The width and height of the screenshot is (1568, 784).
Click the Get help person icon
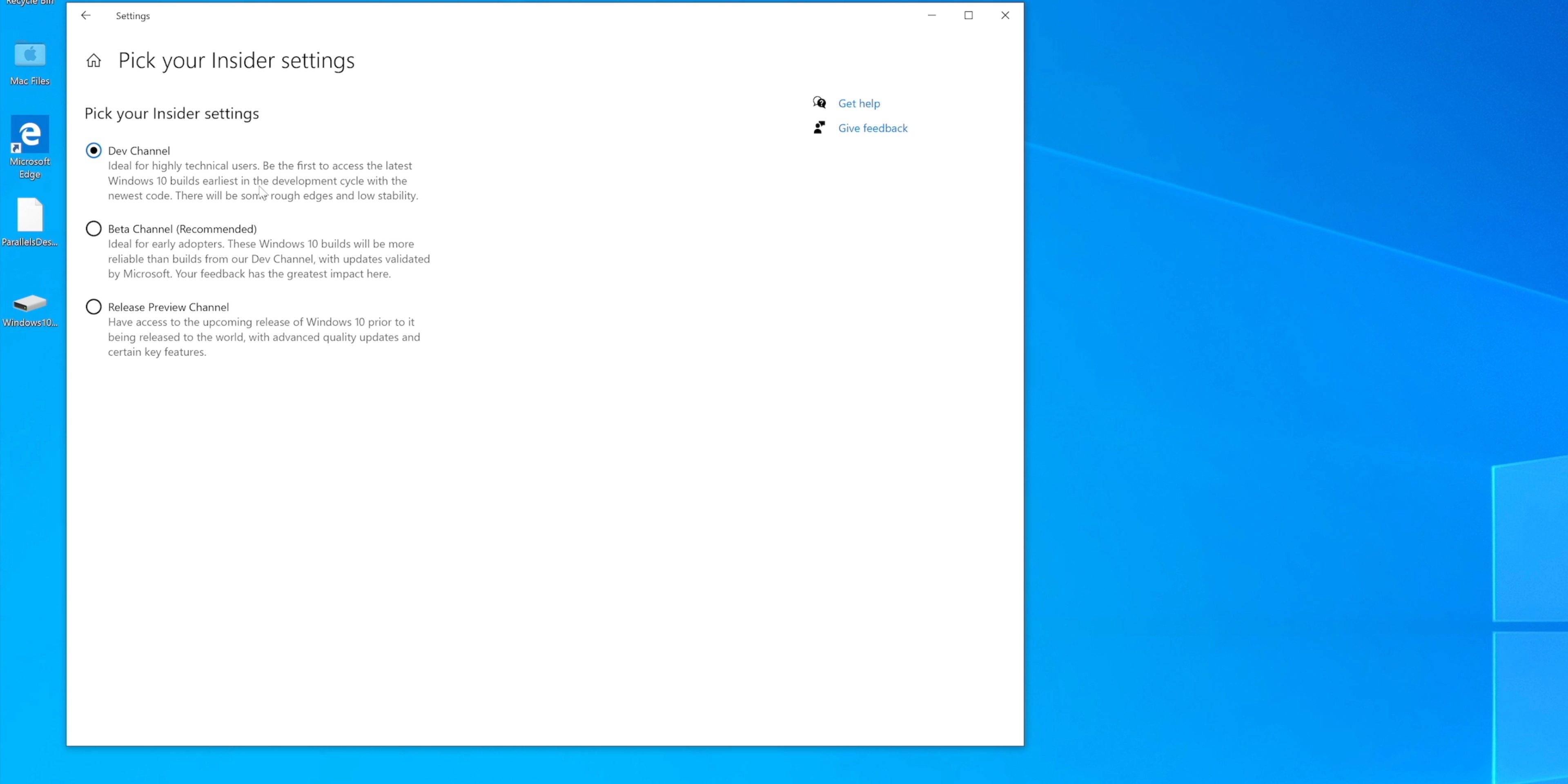pos(819,102)
